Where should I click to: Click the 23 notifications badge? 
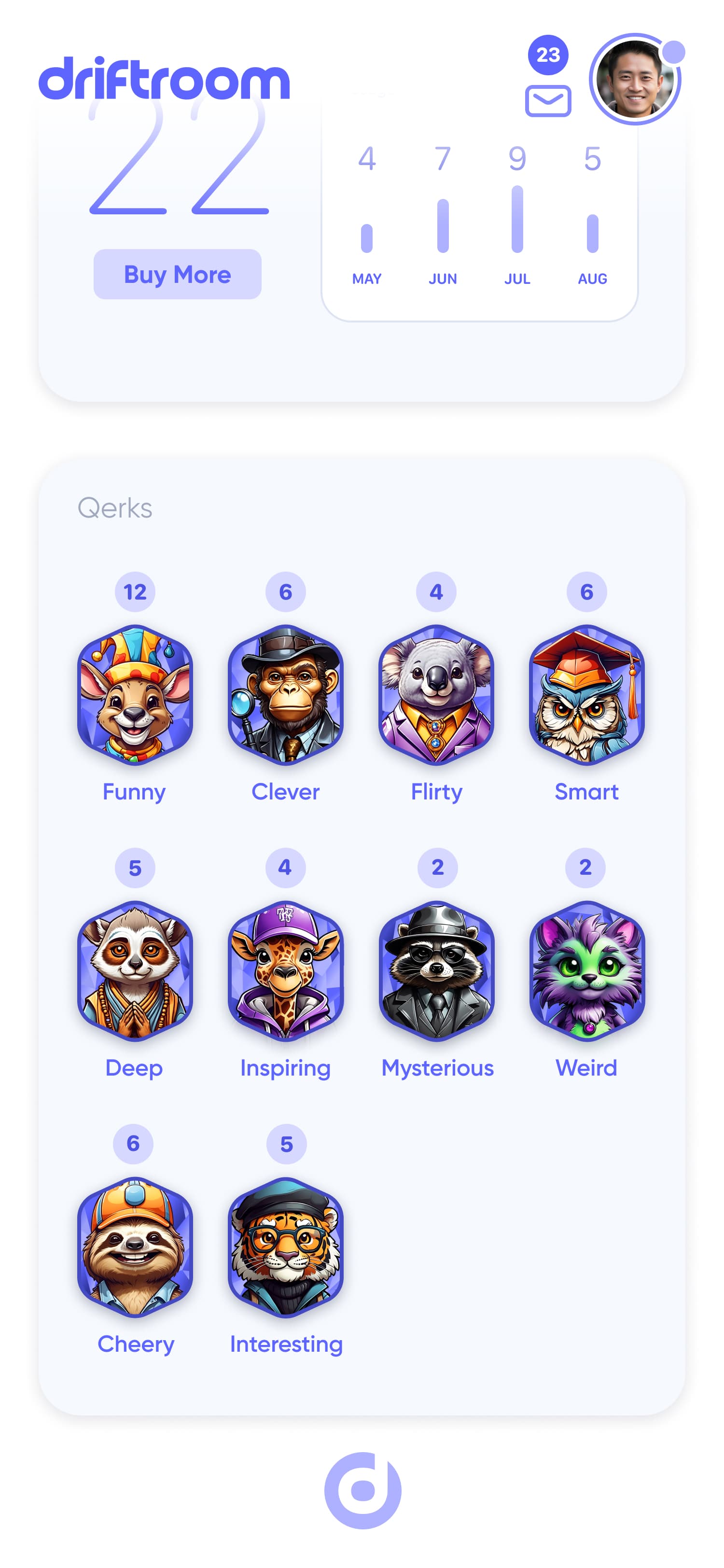pos(547,55)
